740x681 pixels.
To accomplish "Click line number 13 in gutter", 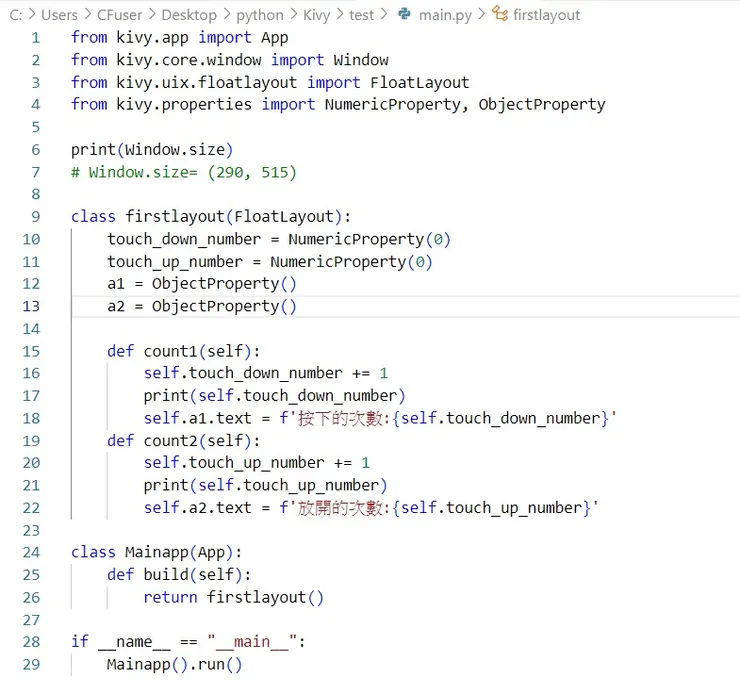I will (x=31, y=306).
